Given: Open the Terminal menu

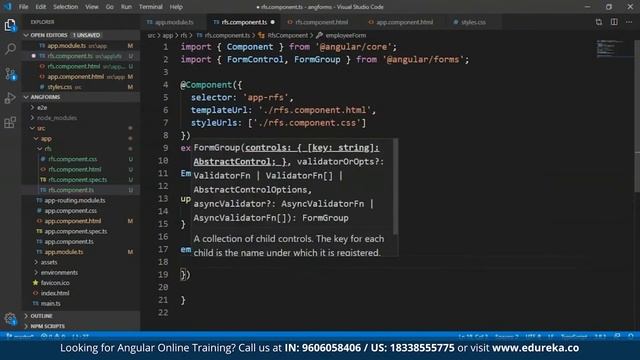Looking at the screenshot, I should pos(151,7).
